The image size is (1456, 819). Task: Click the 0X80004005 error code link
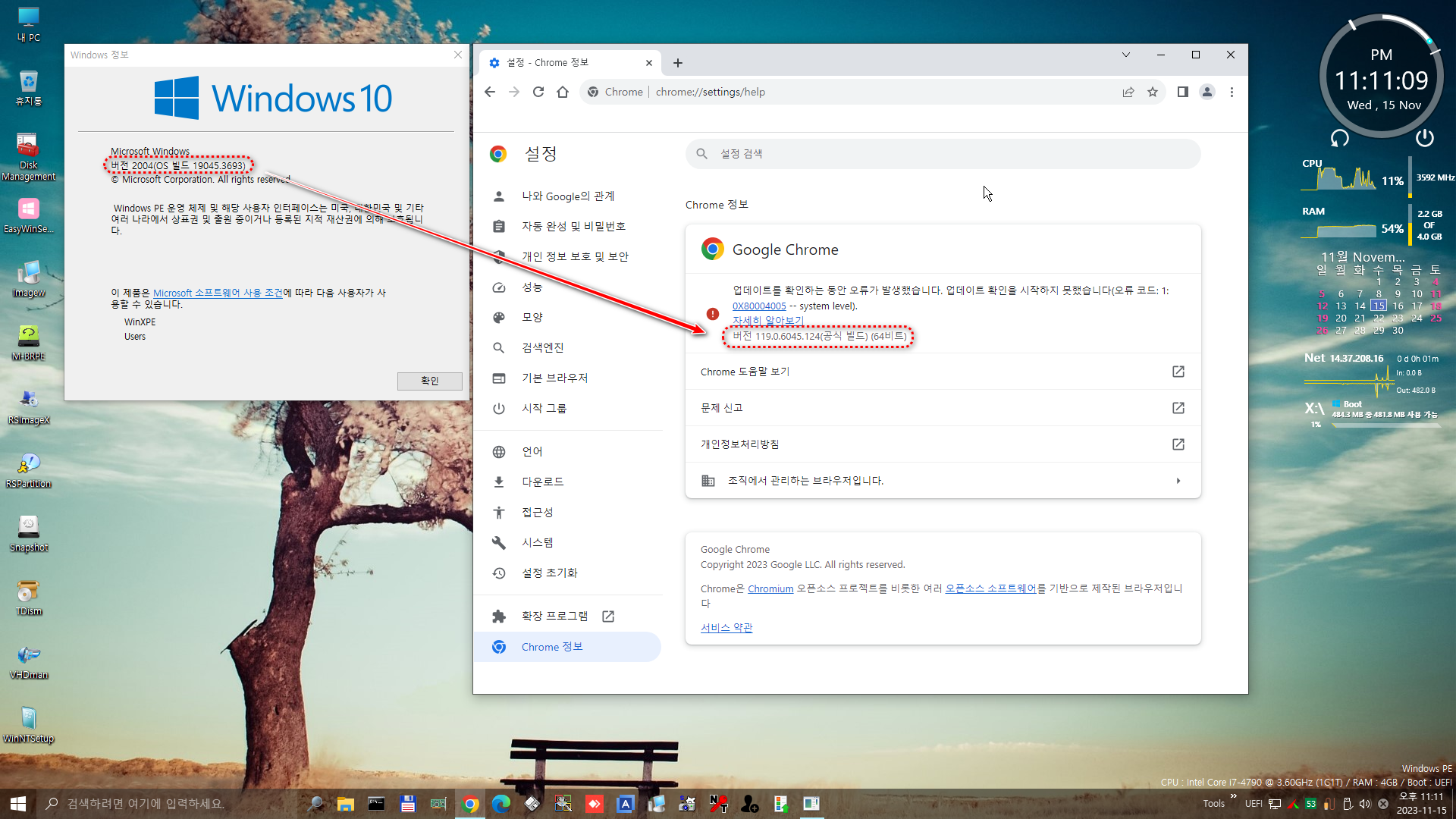coord(759,306)
